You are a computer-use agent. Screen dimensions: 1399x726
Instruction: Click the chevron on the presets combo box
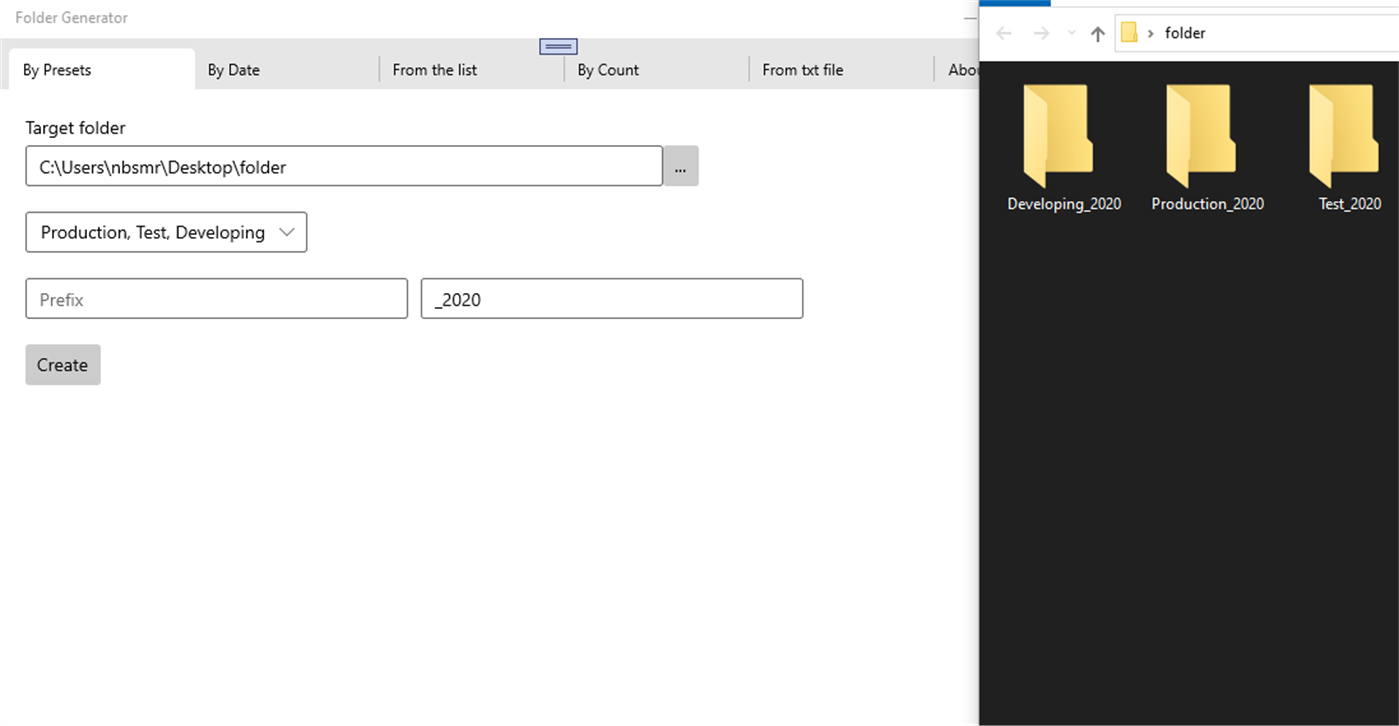click(288, 232)
